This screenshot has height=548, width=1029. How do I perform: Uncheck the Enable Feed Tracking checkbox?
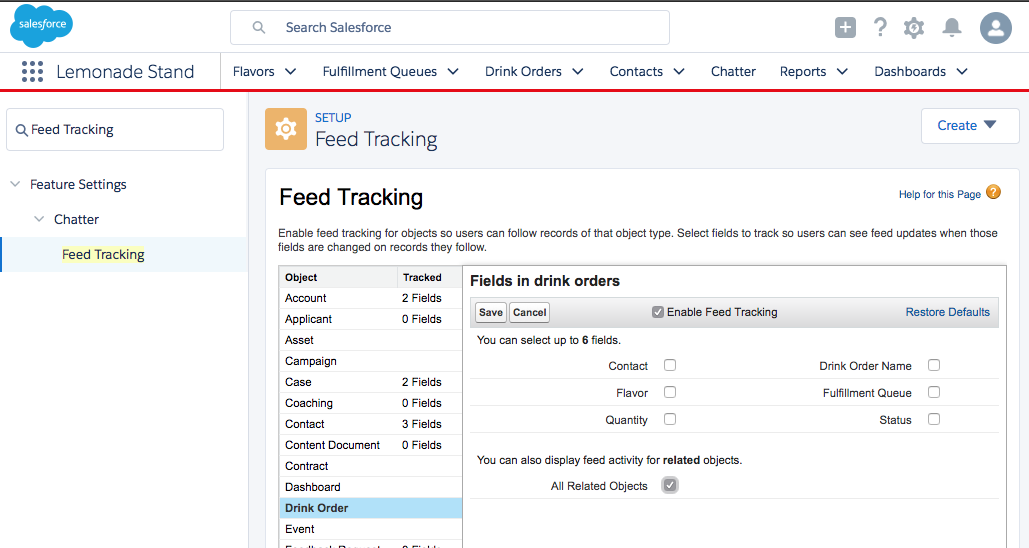tap(658, 312)
